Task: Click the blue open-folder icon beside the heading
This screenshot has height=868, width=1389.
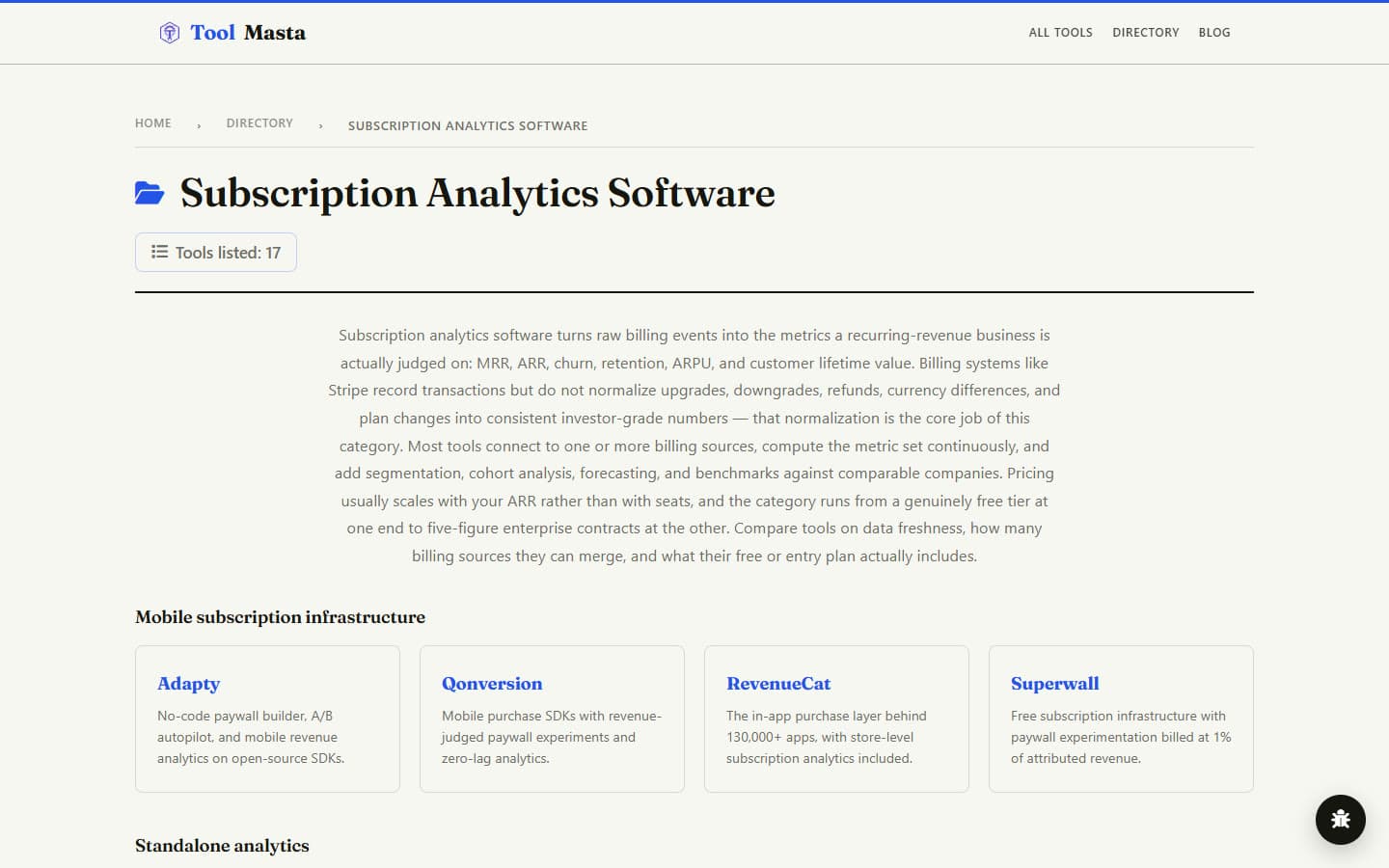Action: [150, 193]
